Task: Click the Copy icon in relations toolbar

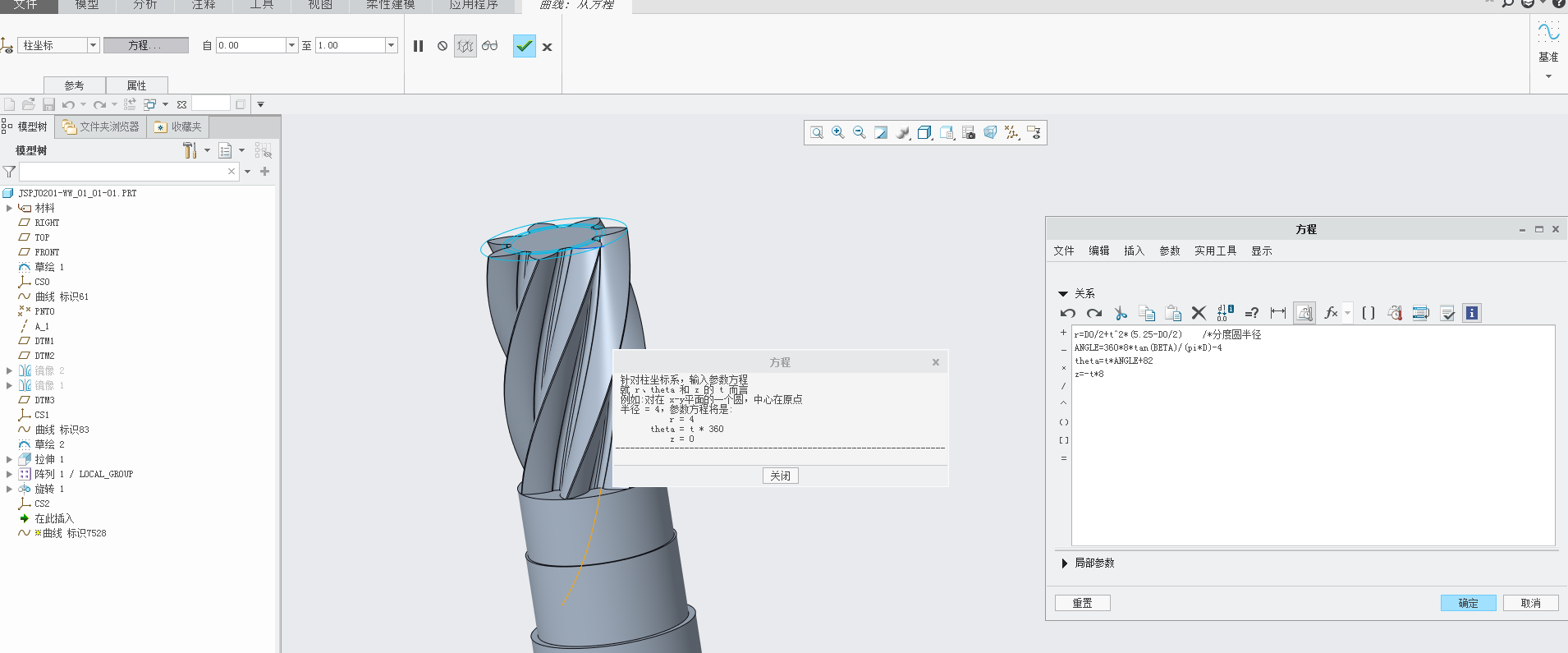Action: tap(1147, 313)
